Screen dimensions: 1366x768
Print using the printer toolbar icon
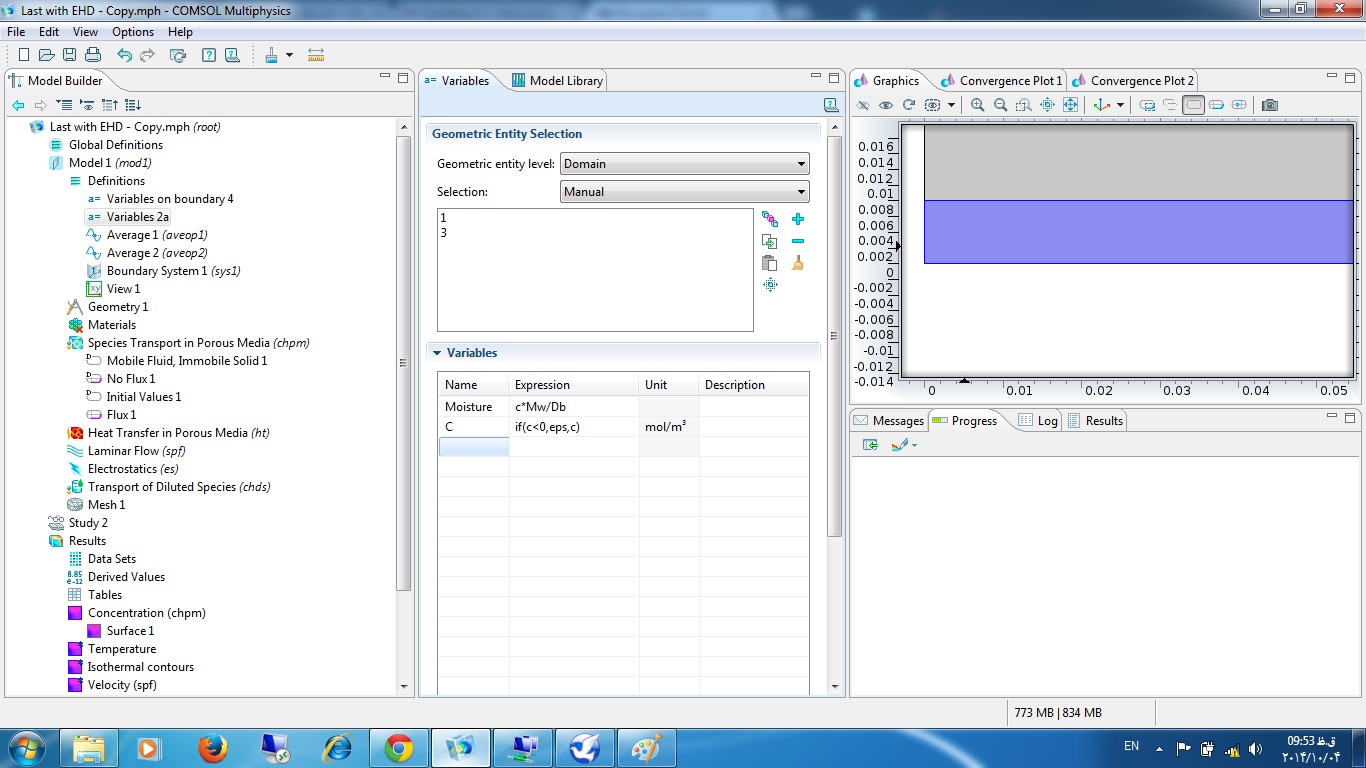(92, 55)
